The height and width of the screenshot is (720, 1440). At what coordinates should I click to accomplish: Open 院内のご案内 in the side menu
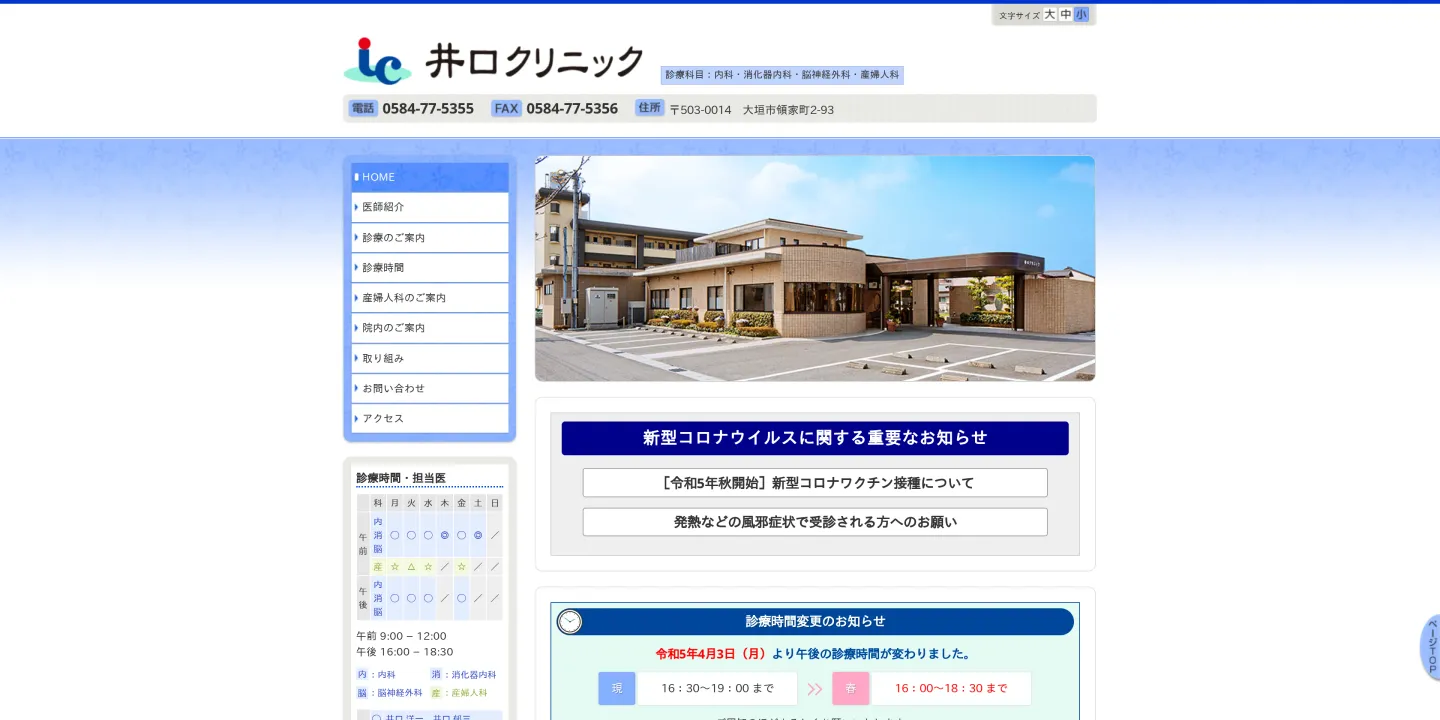(x=430, y=328)
